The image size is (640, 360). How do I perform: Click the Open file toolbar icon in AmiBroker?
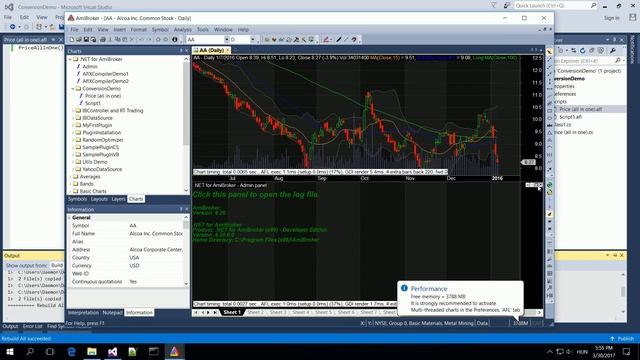click(79, 40)
